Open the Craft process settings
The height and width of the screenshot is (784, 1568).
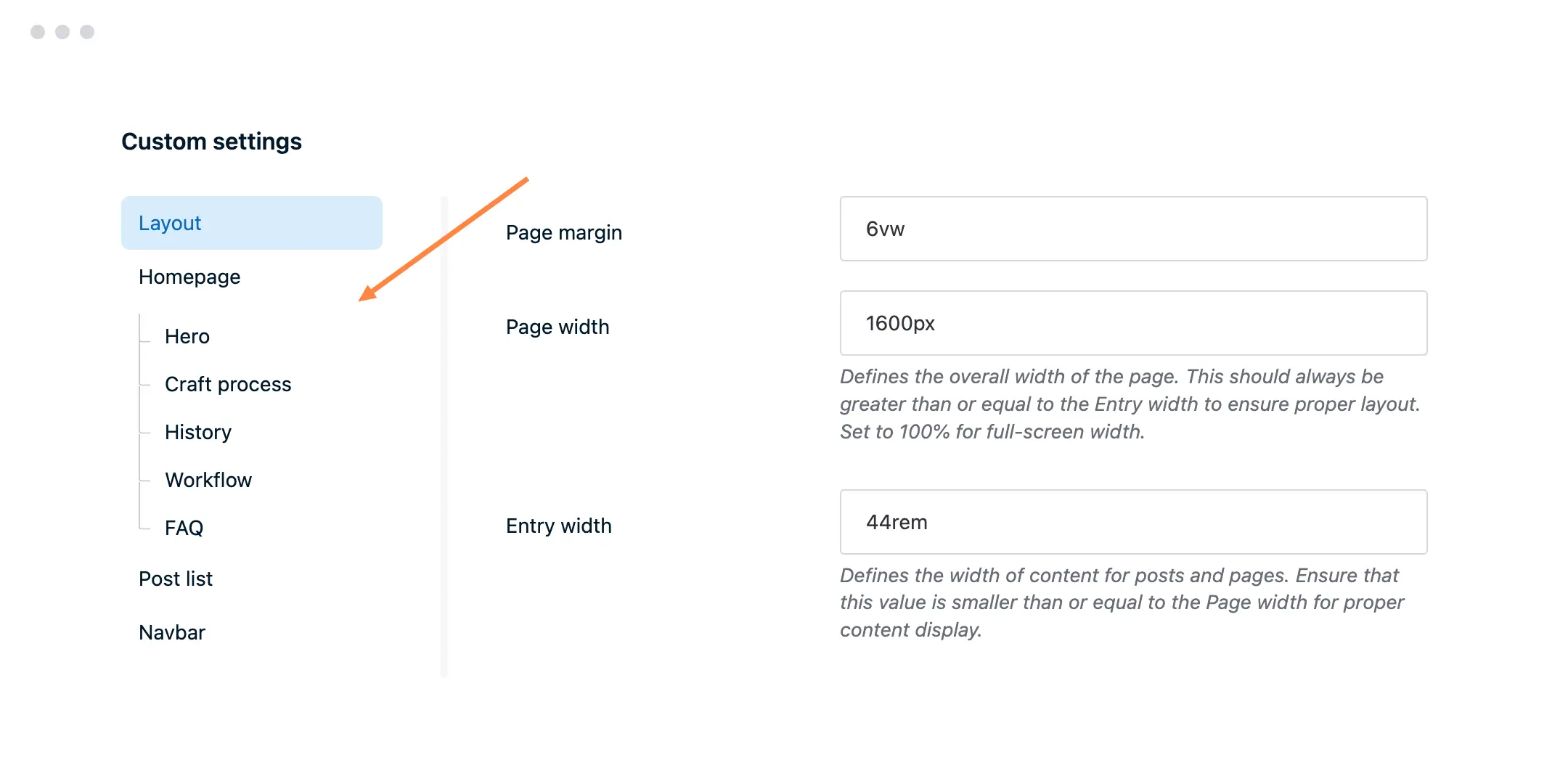tap(228, 384)
